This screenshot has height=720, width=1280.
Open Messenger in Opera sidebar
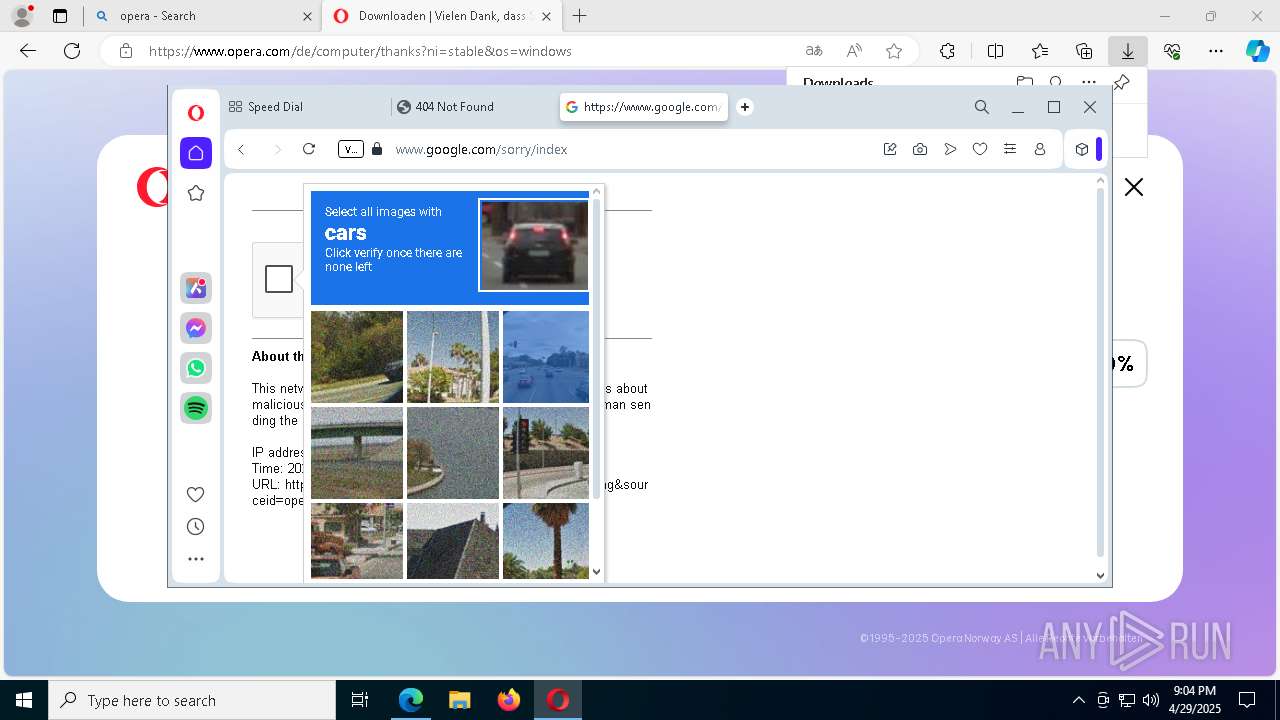tap(196, 328)
